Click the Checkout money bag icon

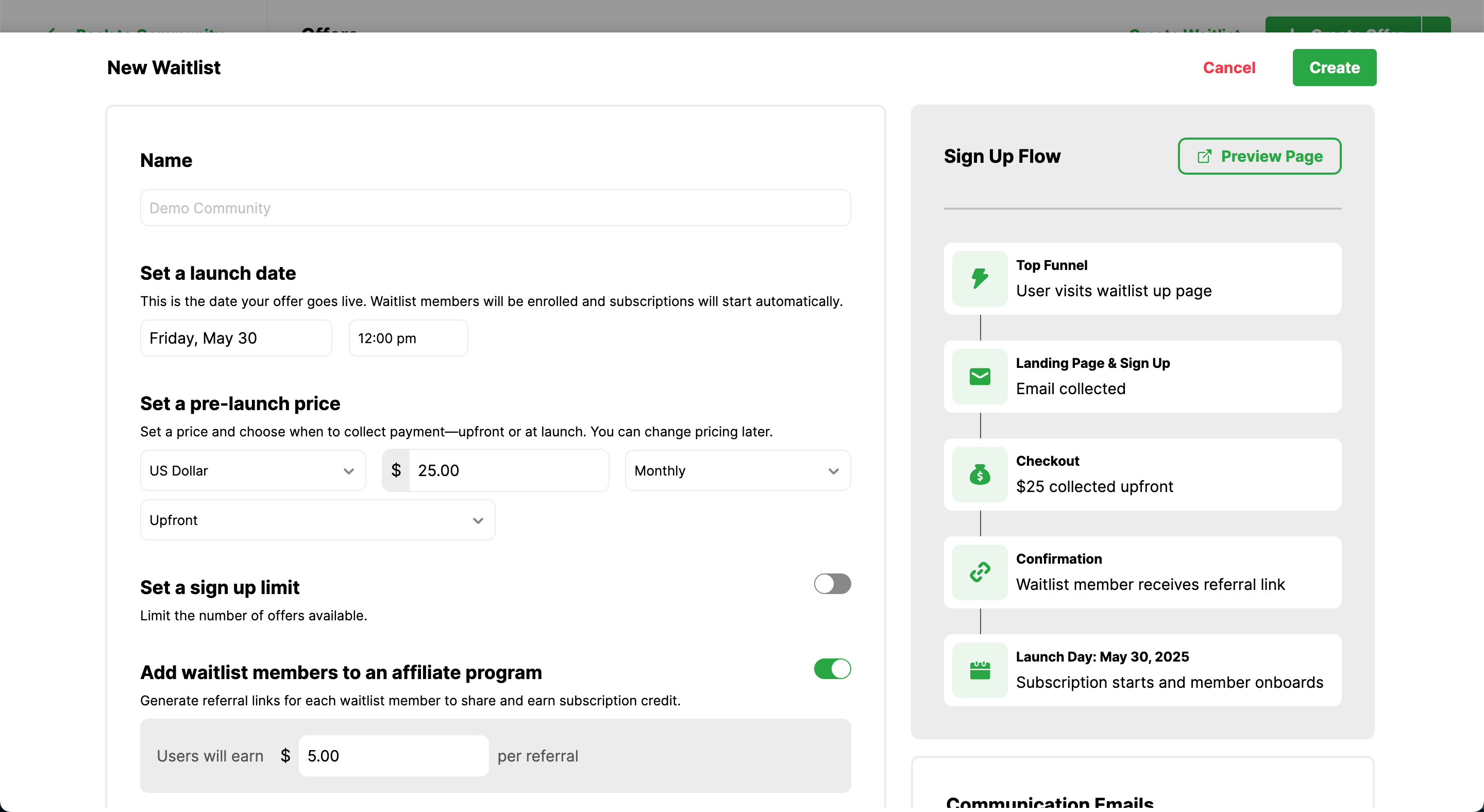click(x=980, y=475)
